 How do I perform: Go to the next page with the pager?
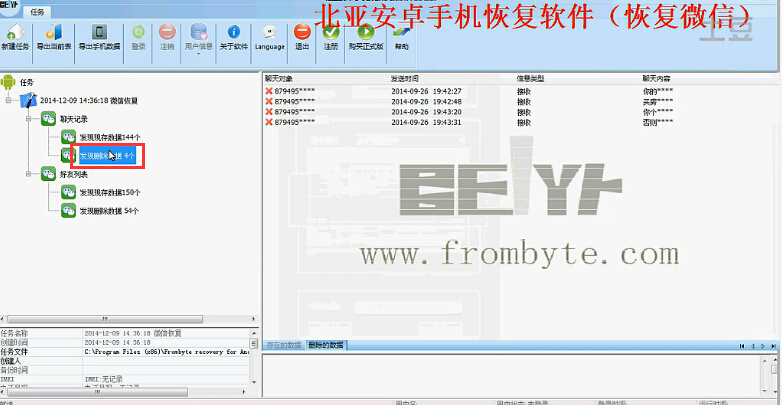pyautogui.click(x=763, y=346)
